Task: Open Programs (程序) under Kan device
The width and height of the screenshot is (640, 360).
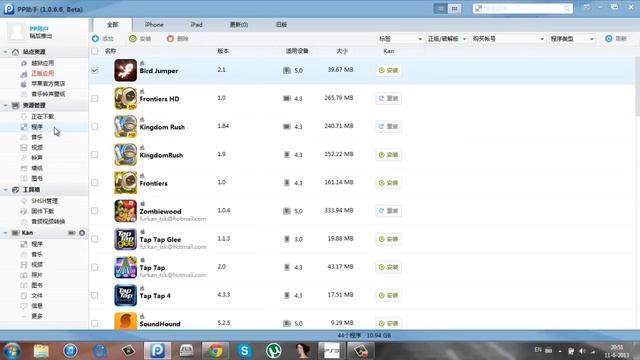Action: 37,244
